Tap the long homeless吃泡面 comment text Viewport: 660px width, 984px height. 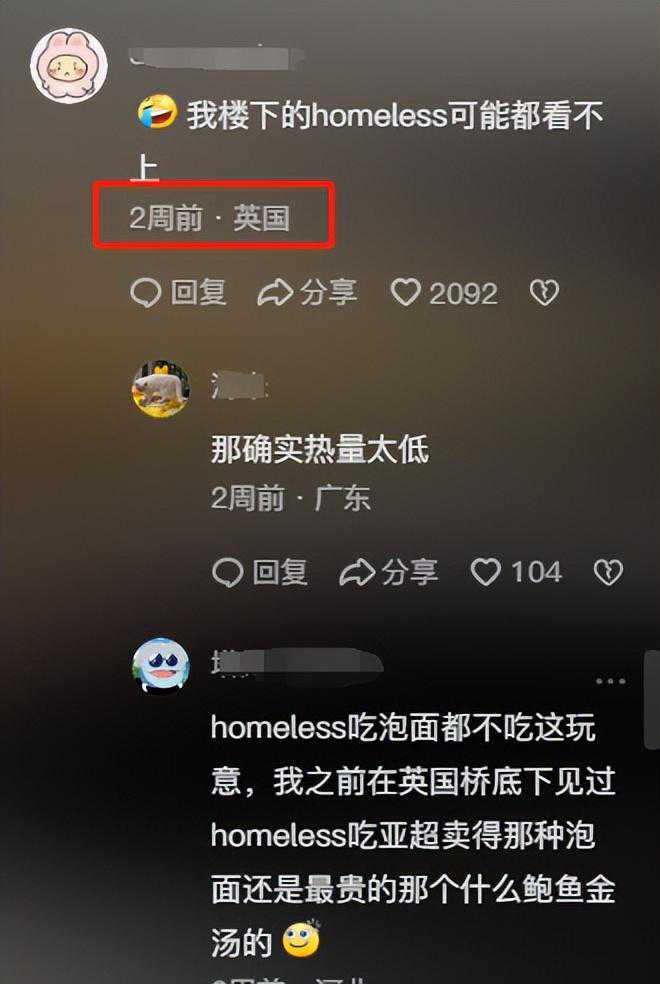pos(413,835)
